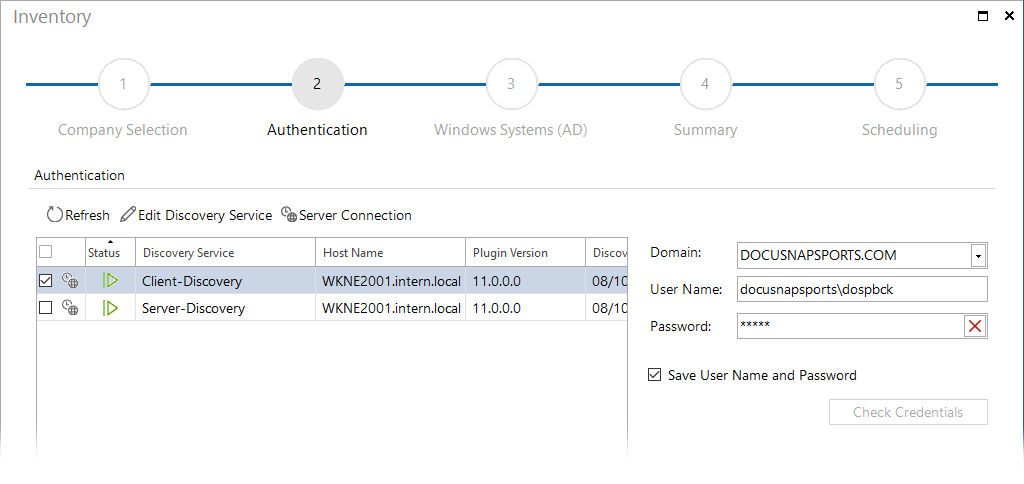Check the Server-Discovery row checkbox

pos(46,308)
